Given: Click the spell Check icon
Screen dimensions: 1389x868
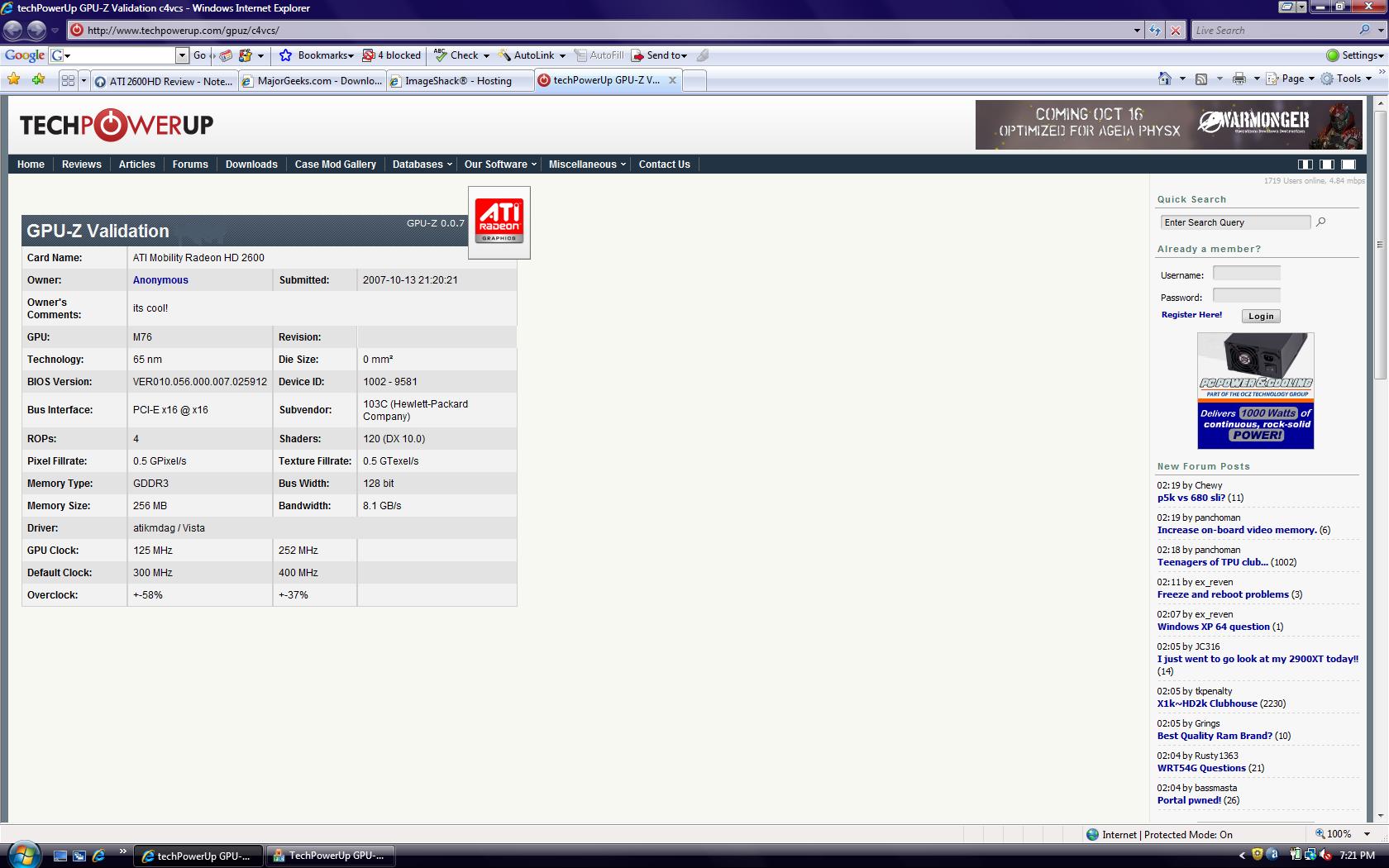Looking at the screenshot, I should coord(440,55).
